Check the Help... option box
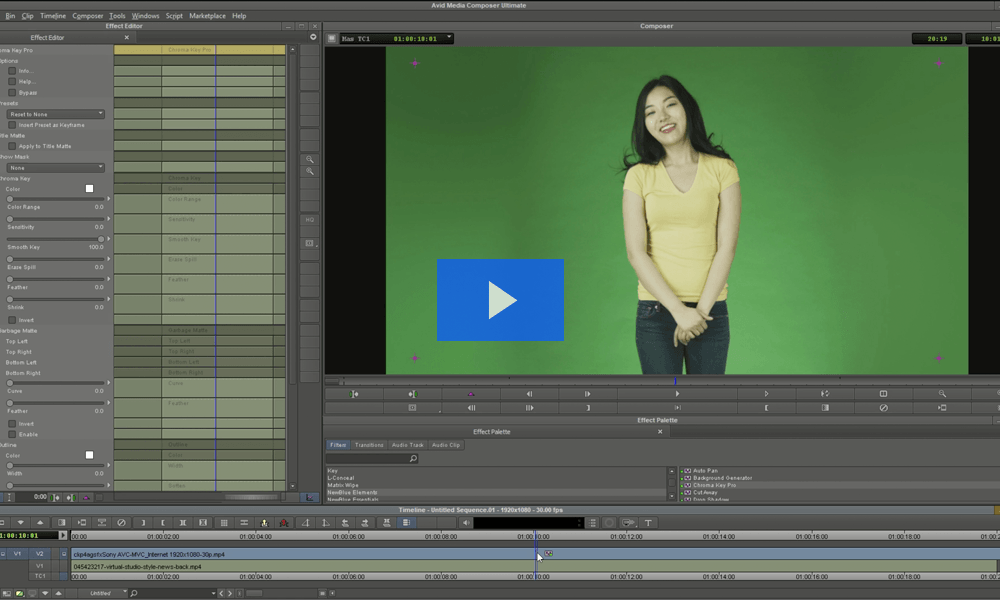Screen dimensions: 1000x600 click(12, 82)
